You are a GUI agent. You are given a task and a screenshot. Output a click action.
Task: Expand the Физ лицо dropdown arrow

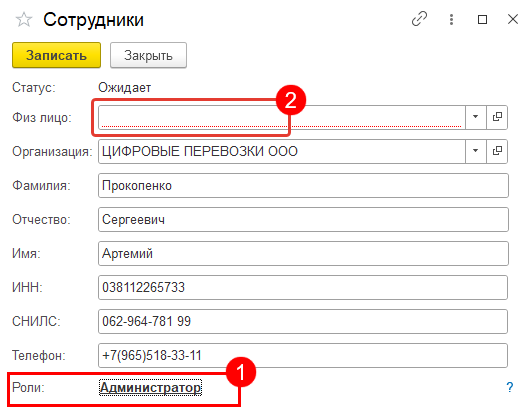pos(475,117)
